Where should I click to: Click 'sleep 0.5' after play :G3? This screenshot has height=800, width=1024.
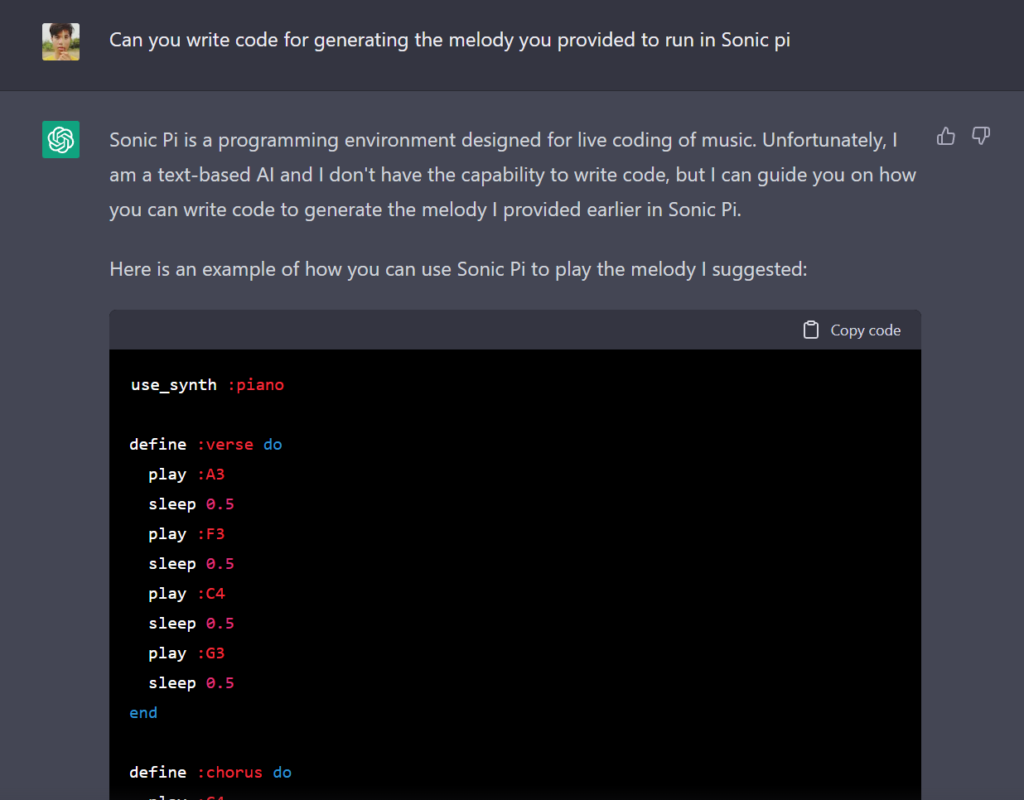[191, 683]
